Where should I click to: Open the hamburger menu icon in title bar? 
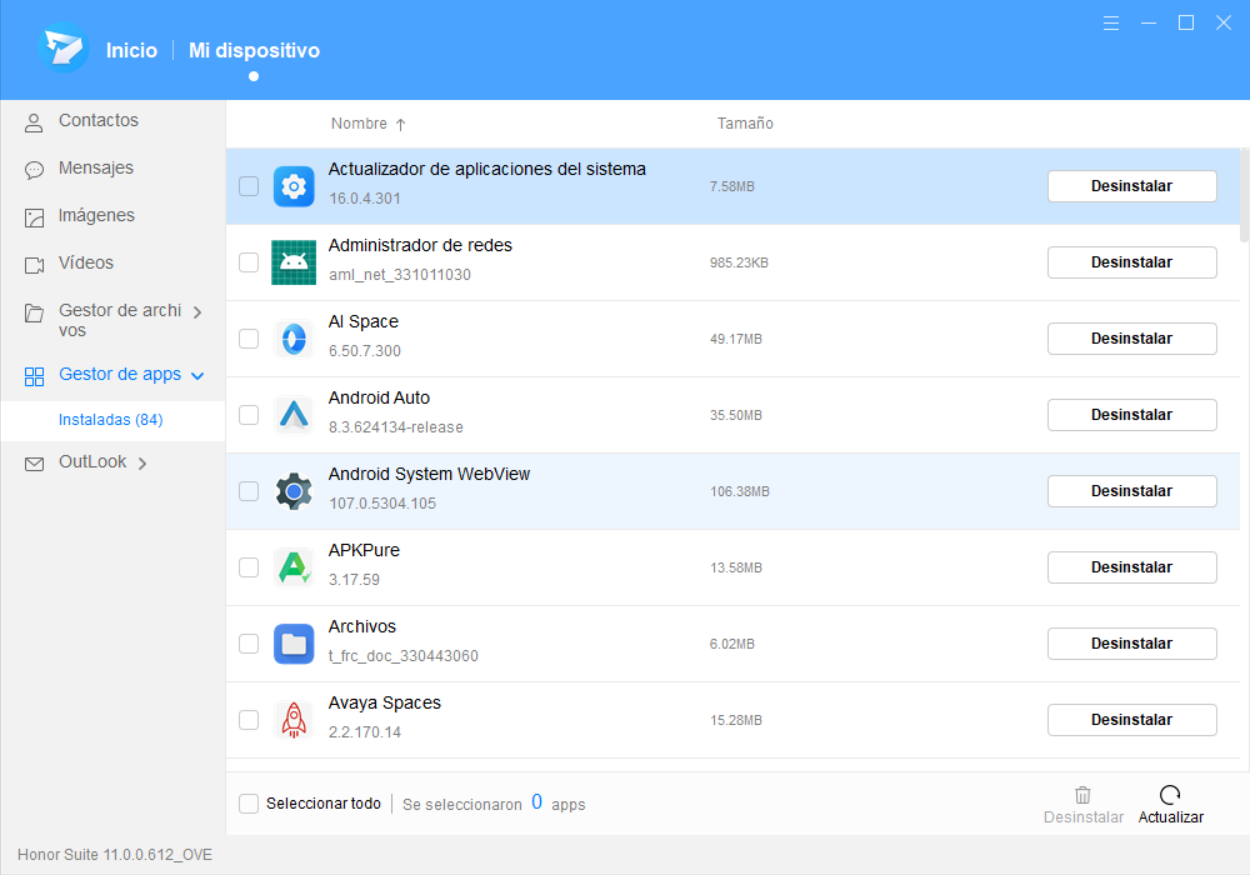coord(1111,23)
